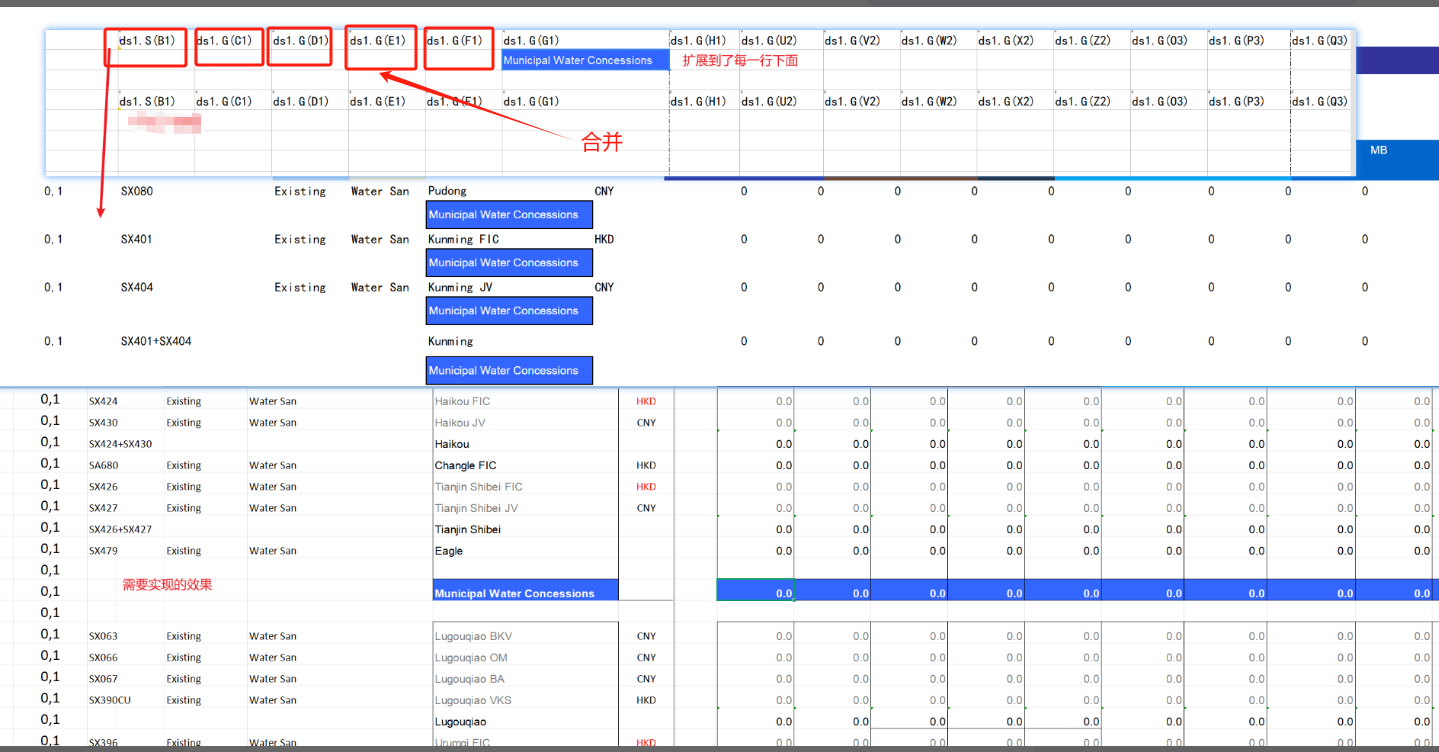Click Water San in the SX401 row
Viewport: 1439px width, 752px height.
point(380,239)
